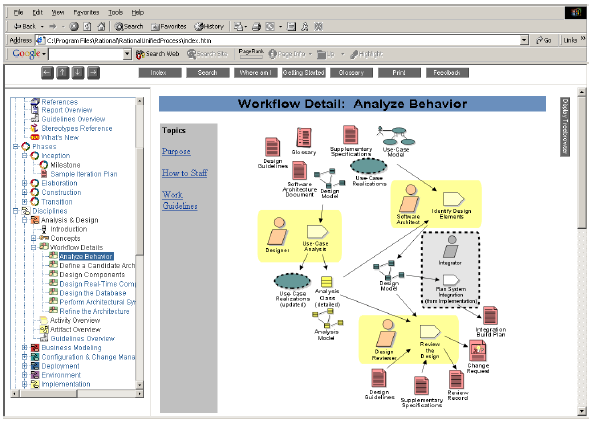Open the Purpose topic link
Image resolution: width=591 pixels, height=421 pixels.
click(176, 152)
